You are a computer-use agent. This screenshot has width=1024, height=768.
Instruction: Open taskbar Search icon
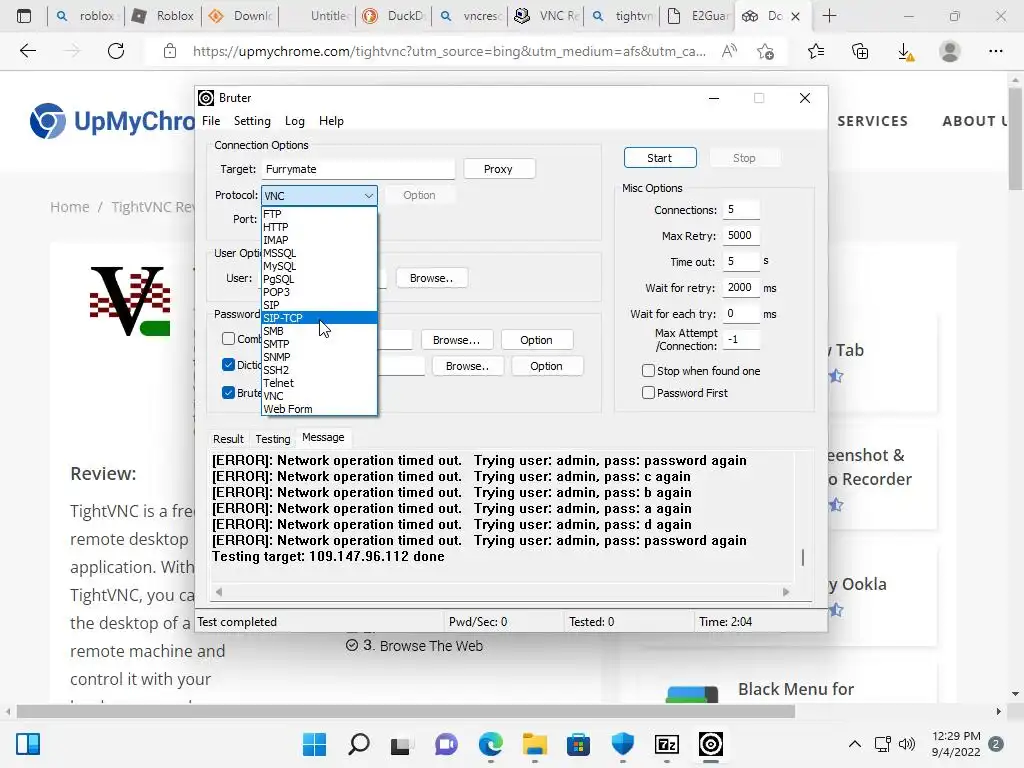[359, 744]
